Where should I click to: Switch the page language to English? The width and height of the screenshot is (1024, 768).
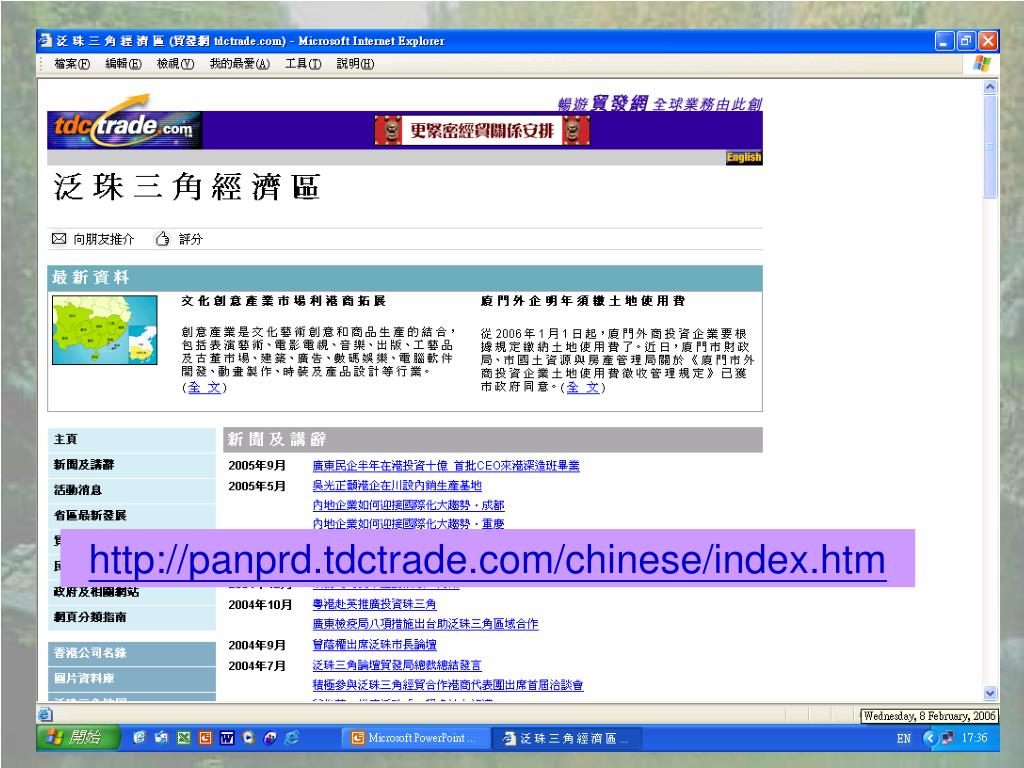[x=744, y=157]
